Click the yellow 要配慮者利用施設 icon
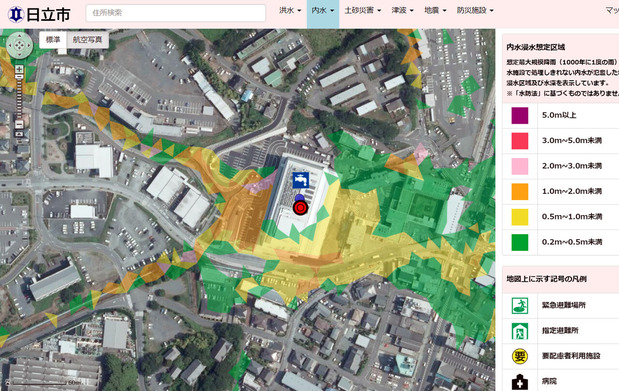This screenshot has height=391, width=619. click(x=520, y=356)
